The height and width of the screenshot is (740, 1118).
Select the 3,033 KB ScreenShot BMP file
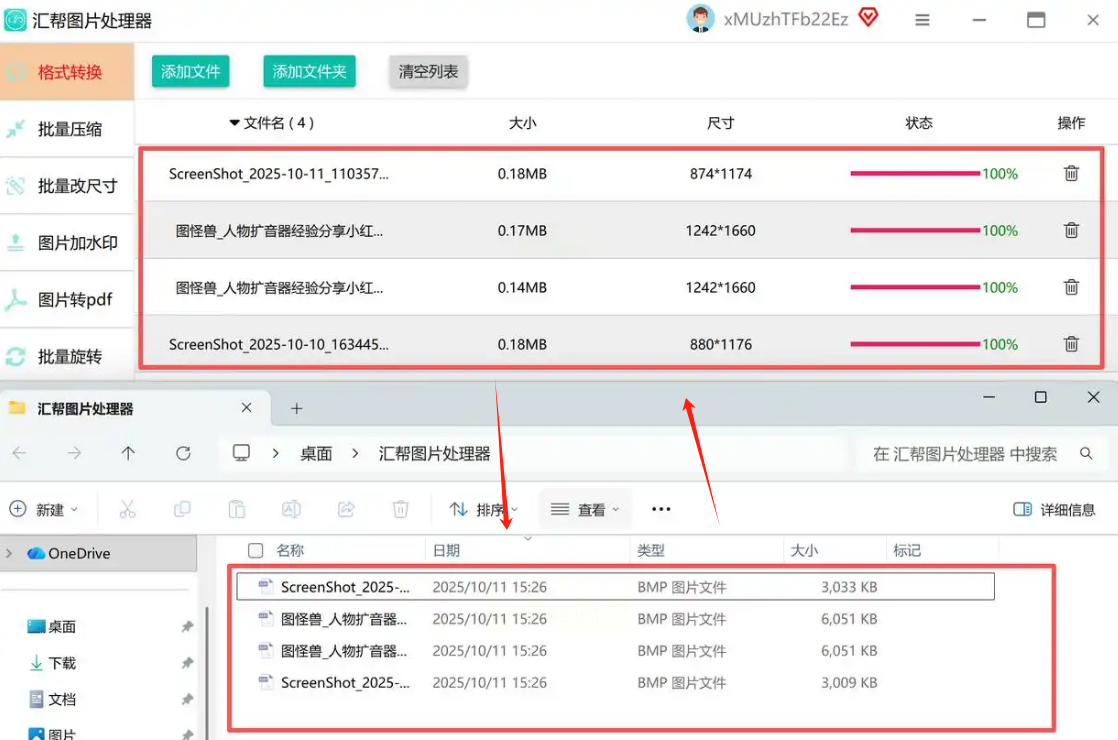coord(615,587)
